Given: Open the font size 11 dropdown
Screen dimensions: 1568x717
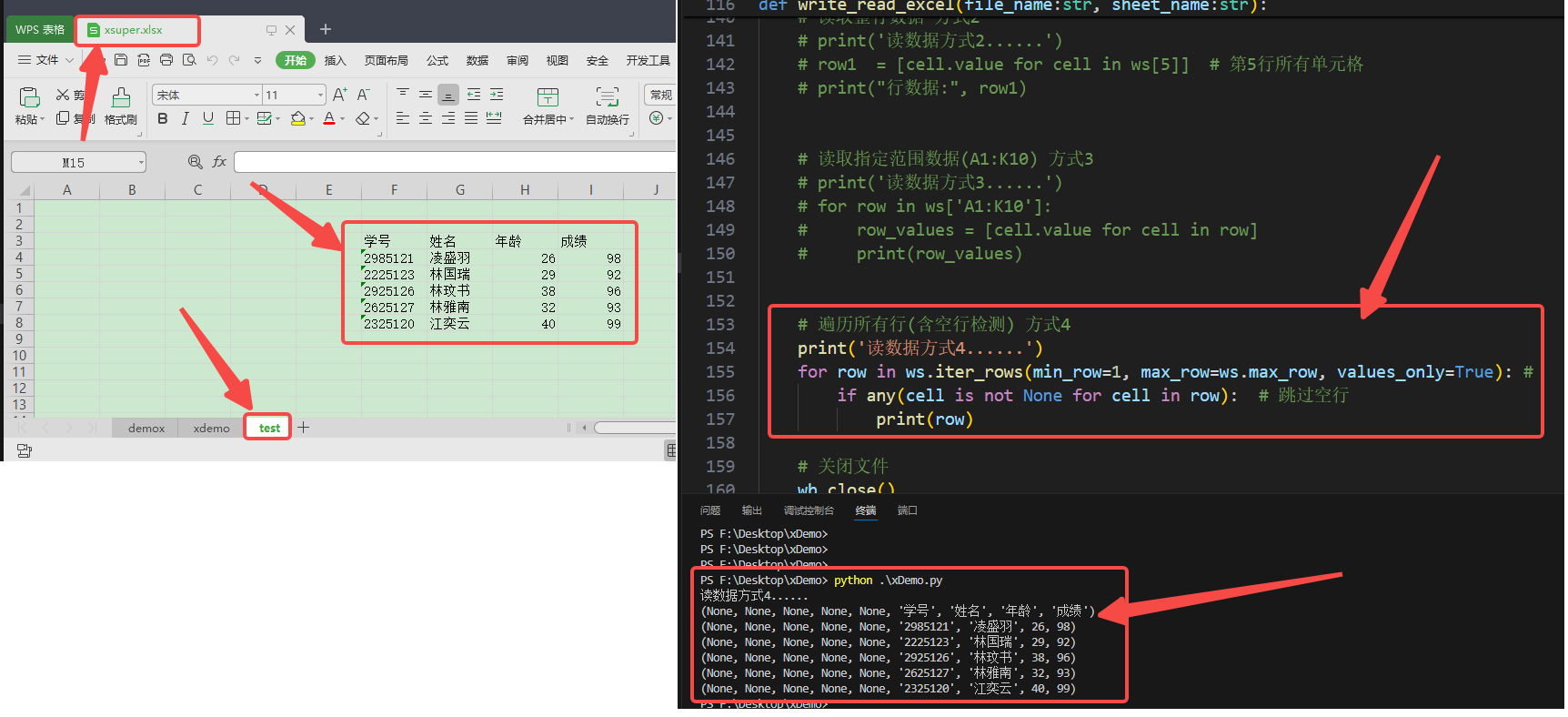Looking at the screenshot, I should [x=320, y=95].
